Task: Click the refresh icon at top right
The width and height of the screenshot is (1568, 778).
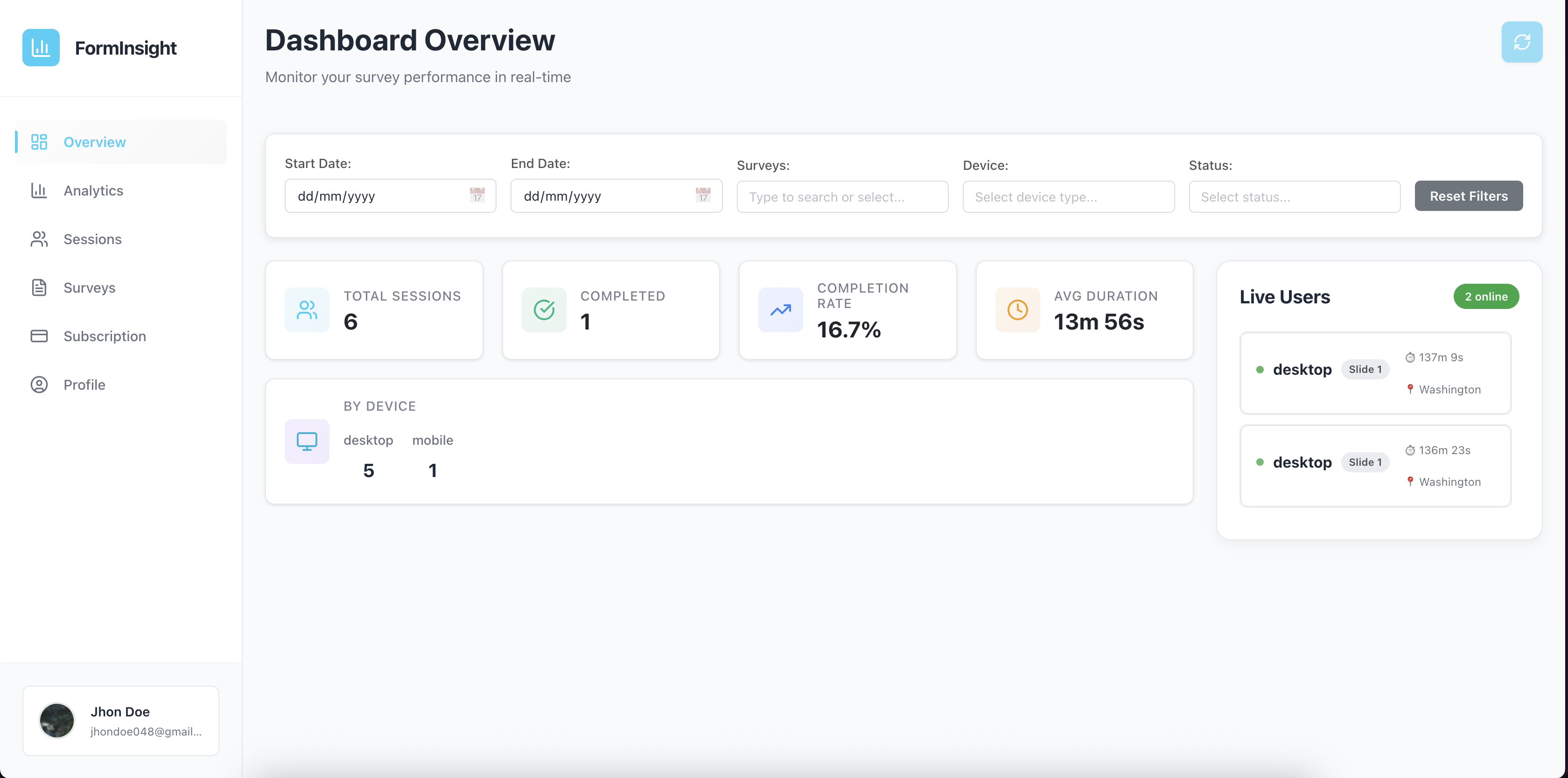Action: coord(1522,42)
